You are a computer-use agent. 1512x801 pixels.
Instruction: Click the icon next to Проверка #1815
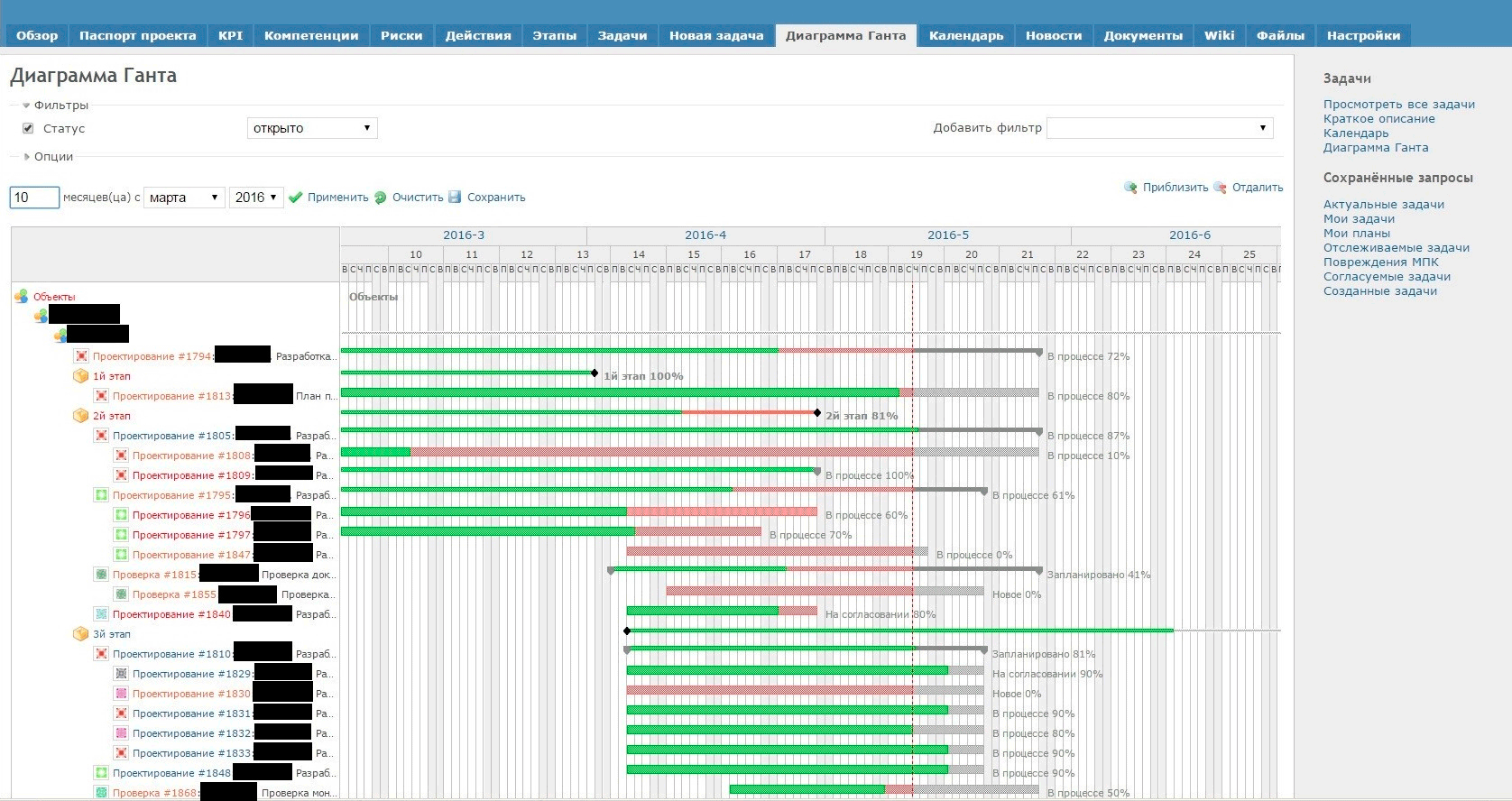[101, 575]
